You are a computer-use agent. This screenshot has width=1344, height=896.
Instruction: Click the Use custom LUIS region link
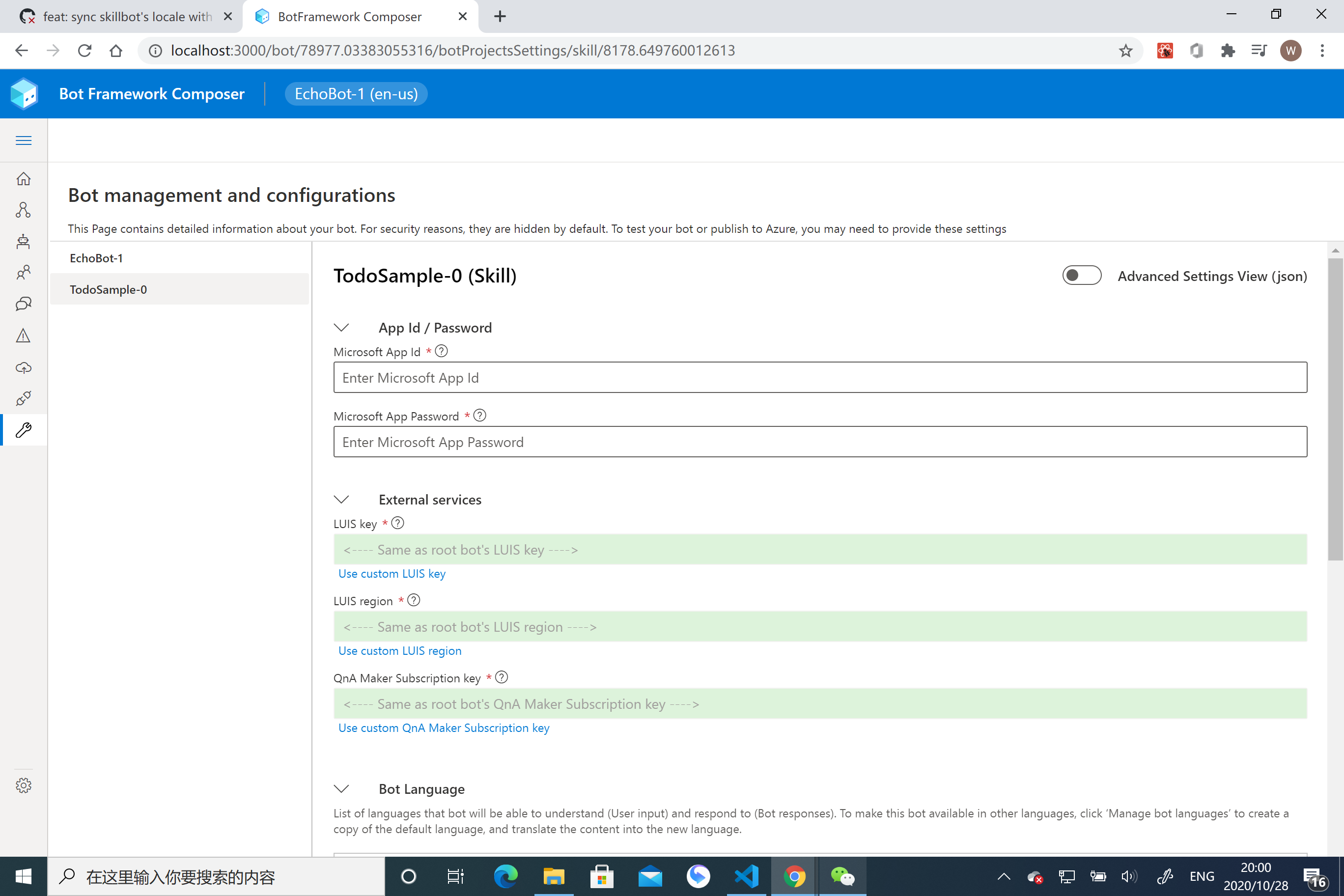point(399,651)
